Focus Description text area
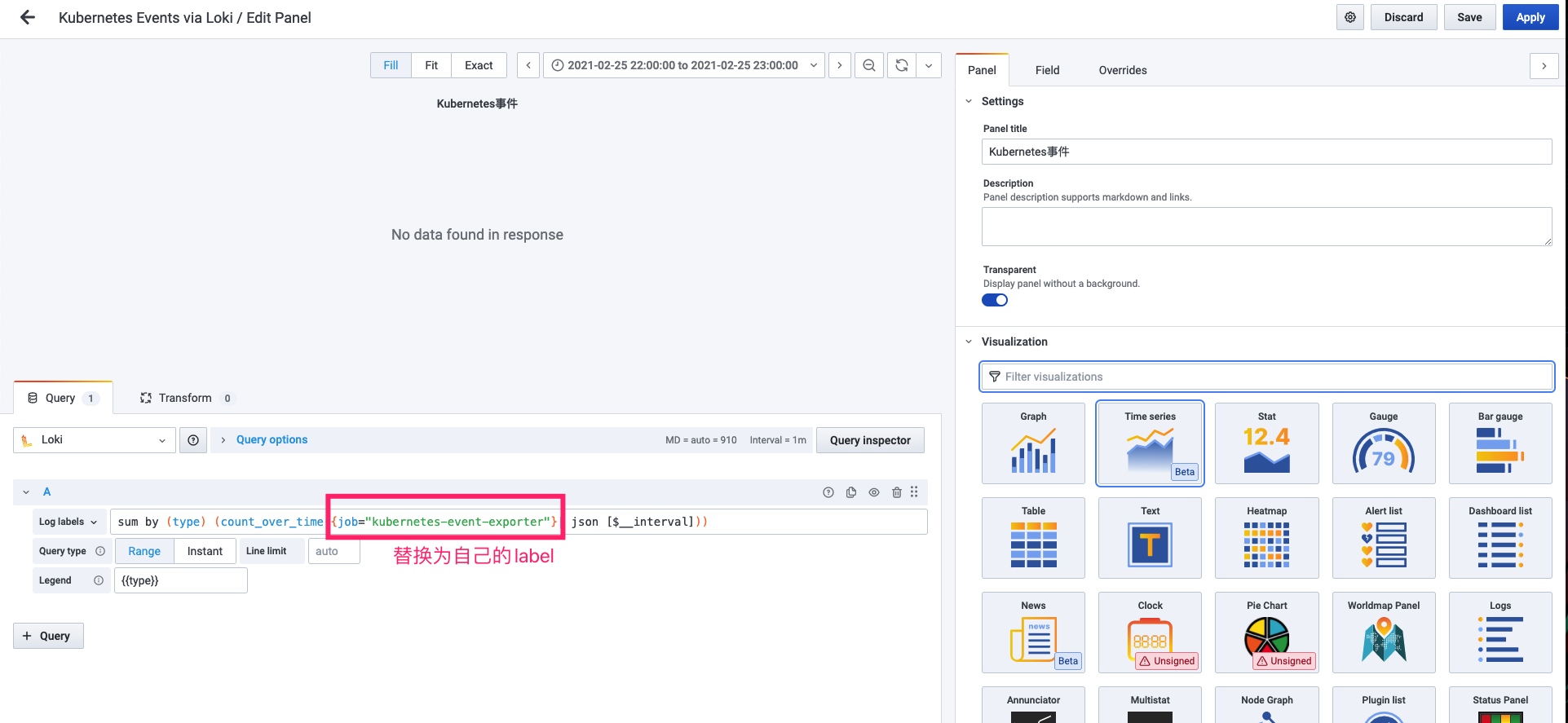 pyautogui.click(x=1266, y=227)
